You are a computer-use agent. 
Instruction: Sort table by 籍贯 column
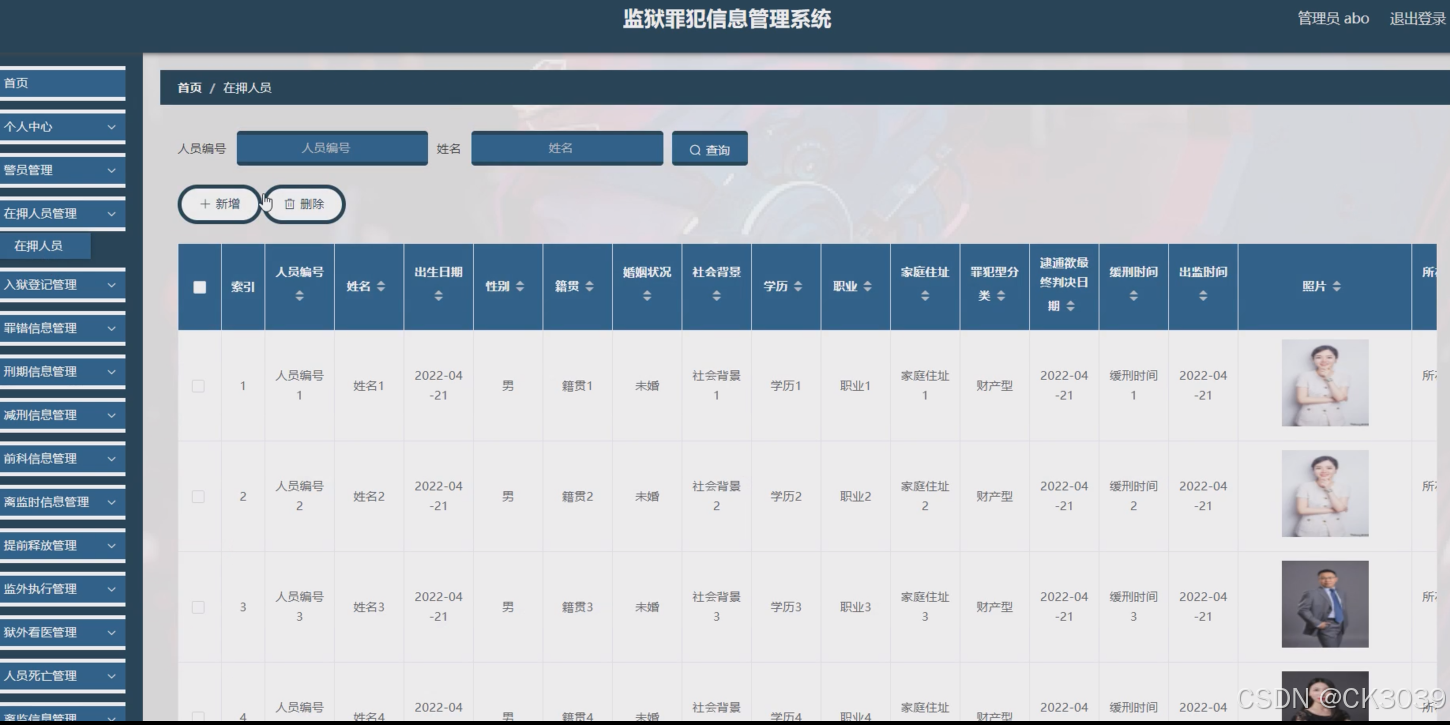[x=589, y=287]
